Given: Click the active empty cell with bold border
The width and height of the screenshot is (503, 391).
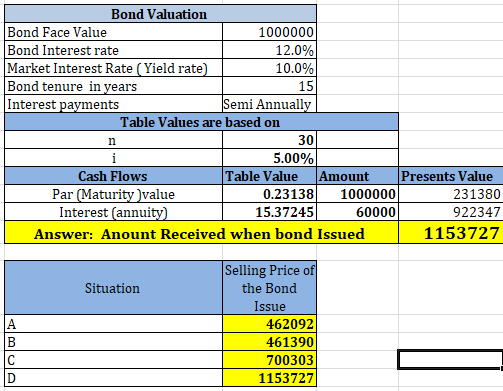Looking at the screenshot, I should click(450, 359).
